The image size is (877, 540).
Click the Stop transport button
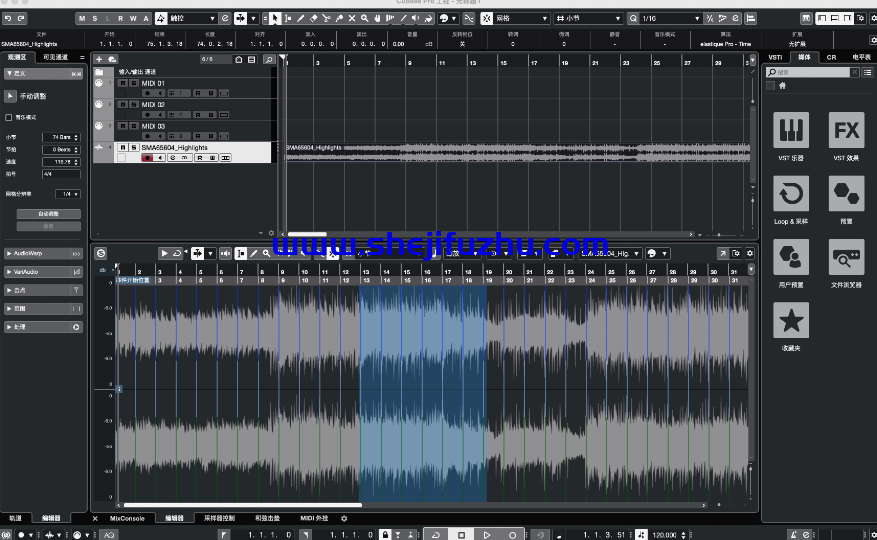pos(461,535)
